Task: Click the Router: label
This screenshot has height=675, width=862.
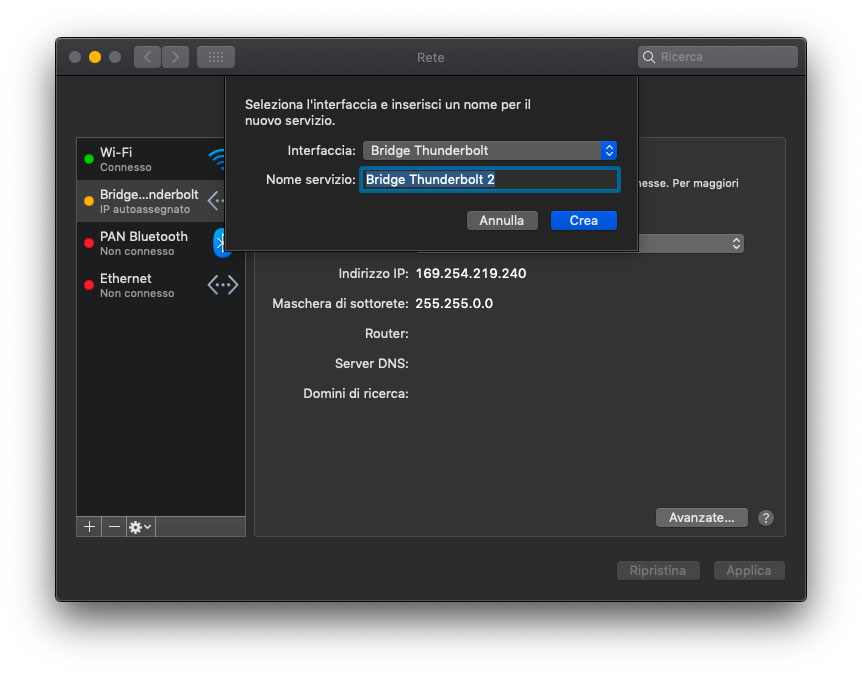Action: click(386, 334)
